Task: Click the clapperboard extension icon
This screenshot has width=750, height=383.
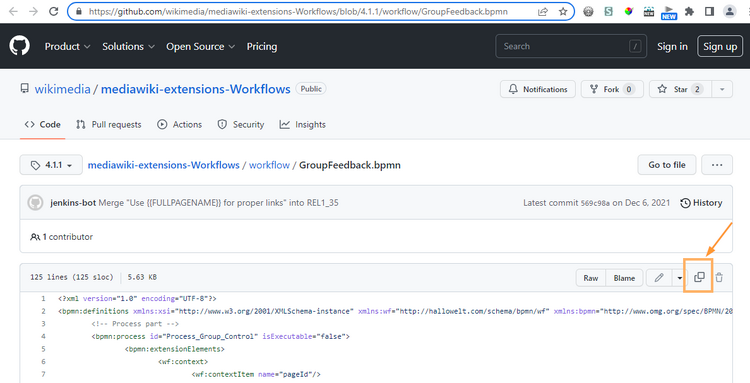Action: tap(649, 11)
